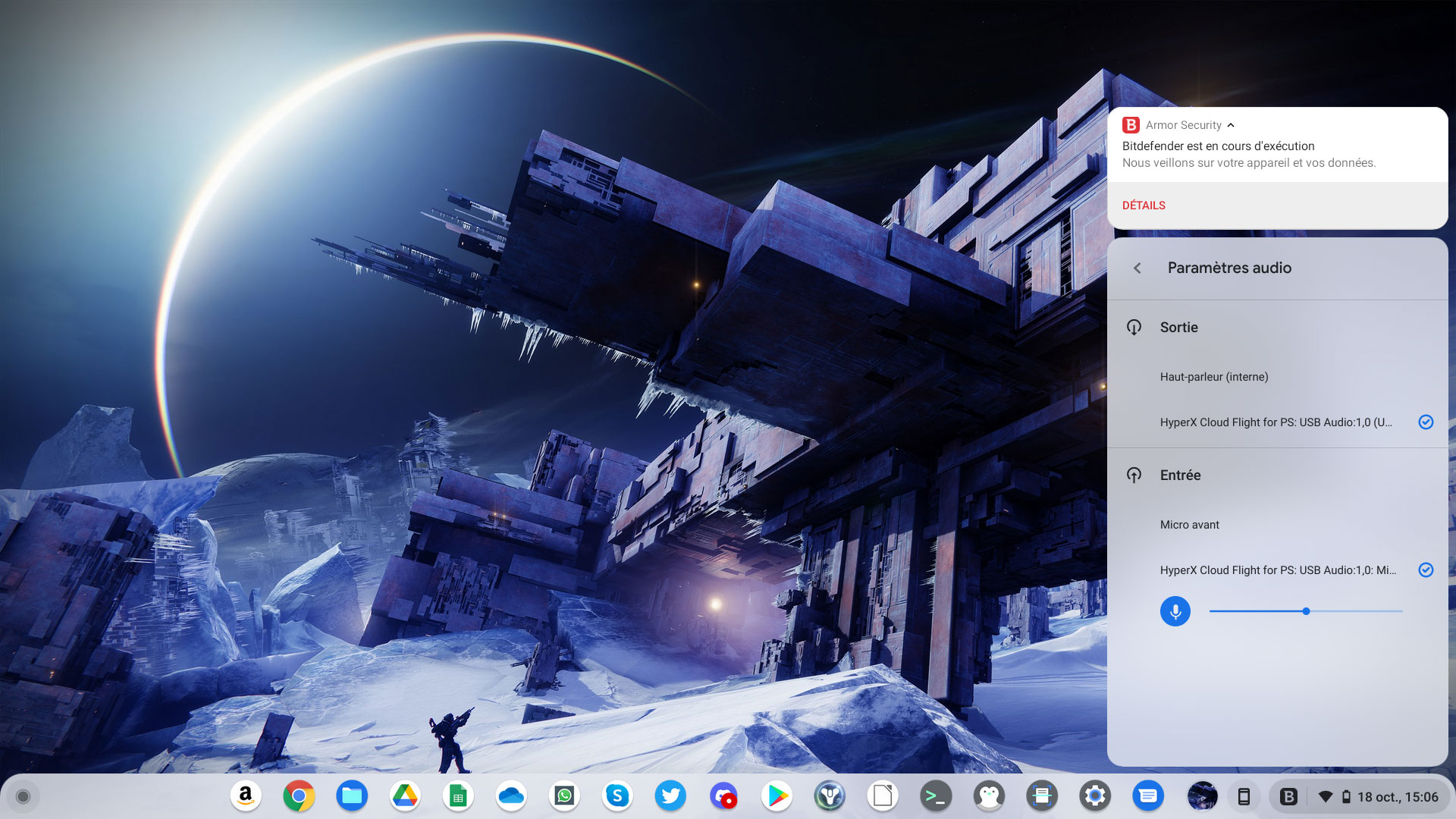Deselect HyperX Cloud Flight as output

click(1426, 422)
